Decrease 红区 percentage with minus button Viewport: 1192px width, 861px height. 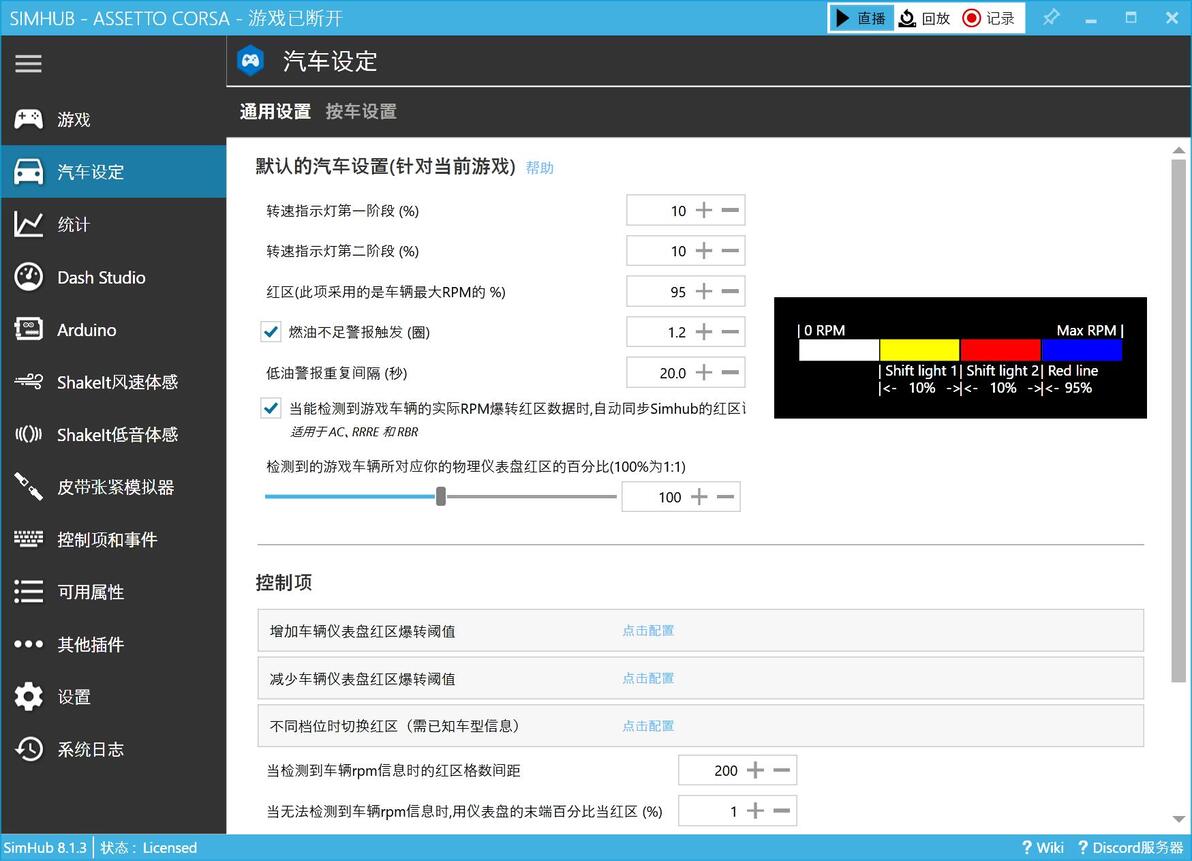coord(730,291)
